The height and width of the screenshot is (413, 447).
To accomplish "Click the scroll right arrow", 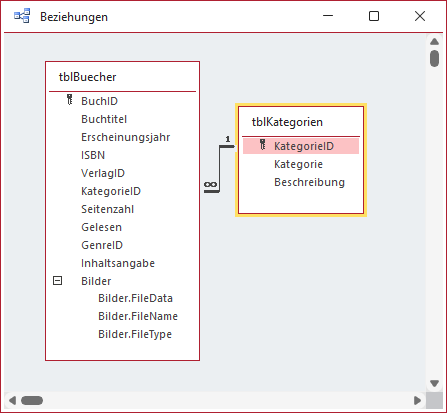I will [x=417, y=400].
